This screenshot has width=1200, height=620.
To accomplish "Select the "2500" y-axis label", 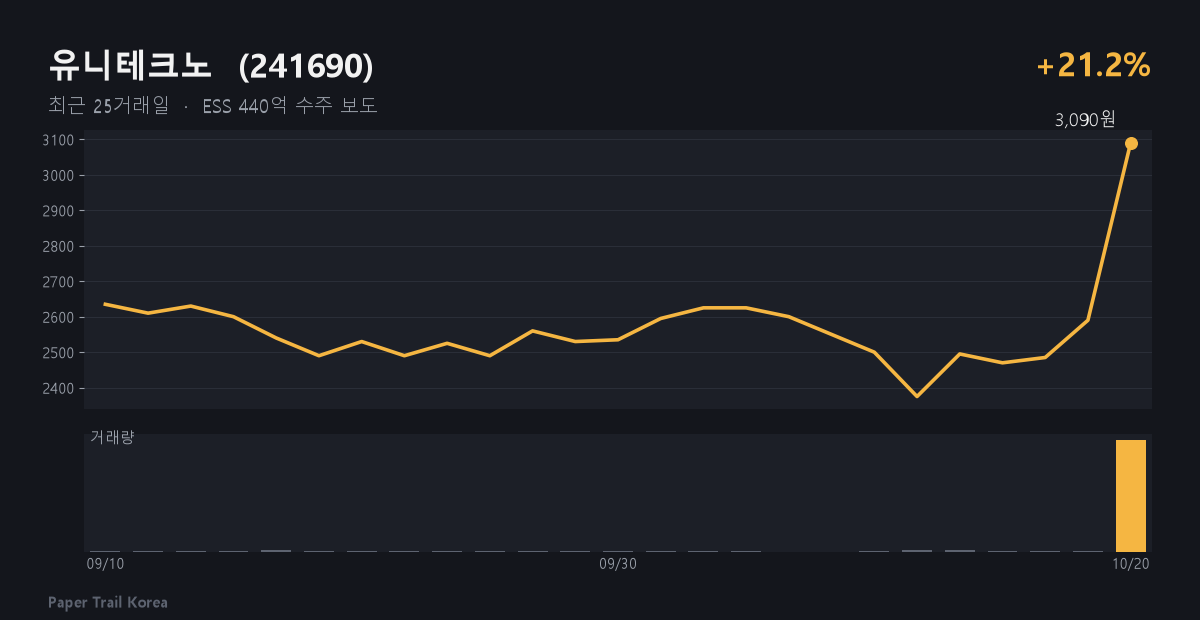I will click(x=58, y=353).
